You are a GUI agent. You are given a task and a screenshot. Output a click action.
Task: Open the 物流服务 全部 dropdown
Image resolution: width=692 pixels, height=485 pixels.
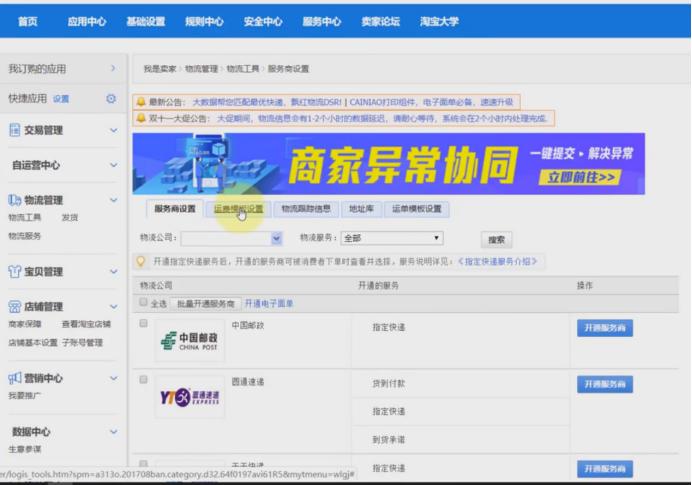pos(392,238)
